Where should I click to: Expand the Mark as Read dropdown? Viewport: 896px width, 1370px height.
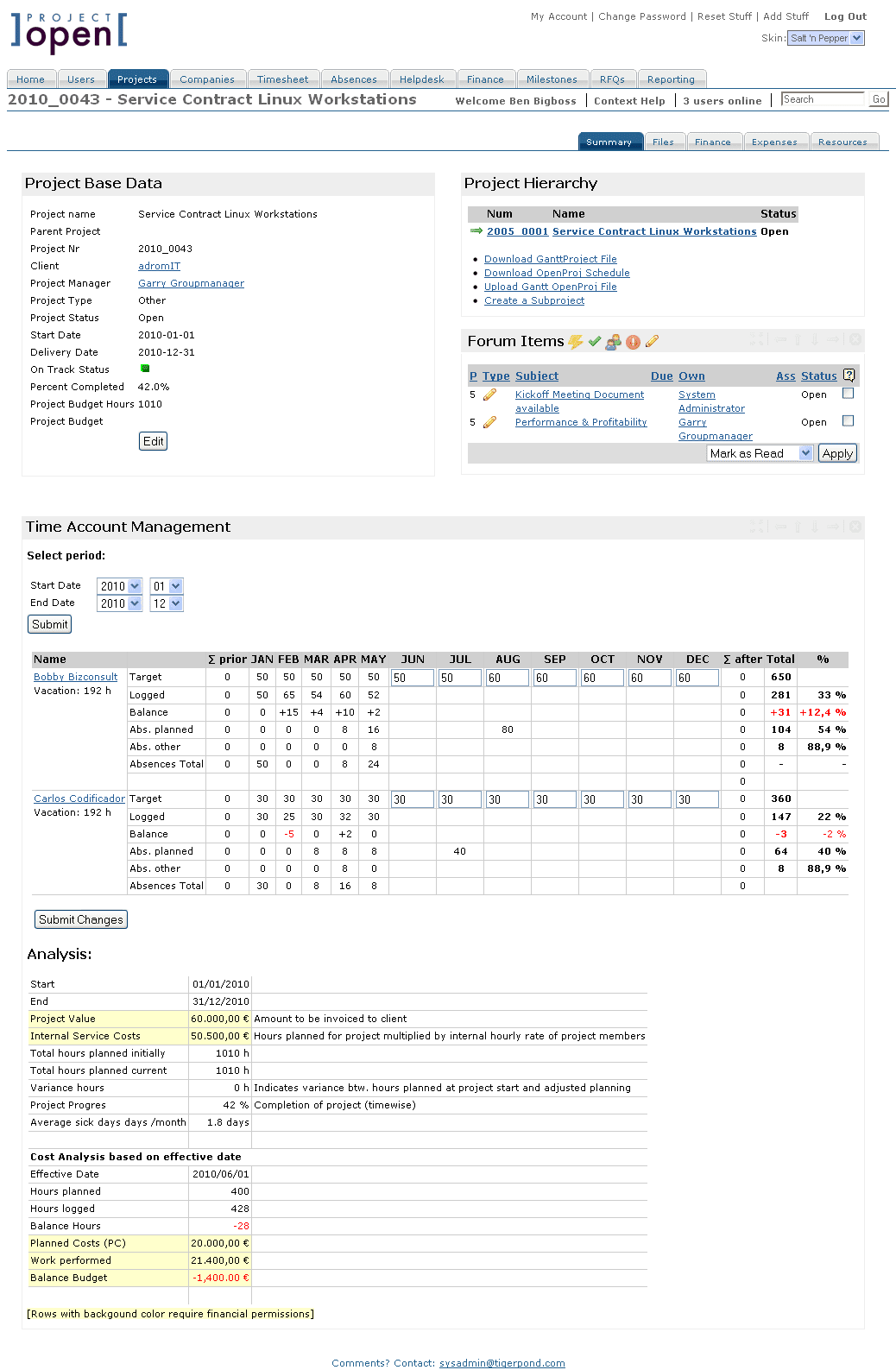tap(760, 453)
